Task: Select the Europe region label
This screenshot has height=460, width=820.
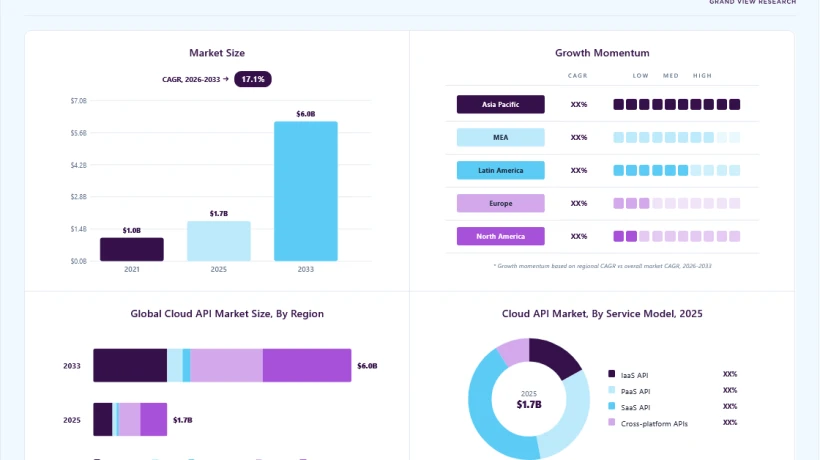Action: click(x=500, y=203)
